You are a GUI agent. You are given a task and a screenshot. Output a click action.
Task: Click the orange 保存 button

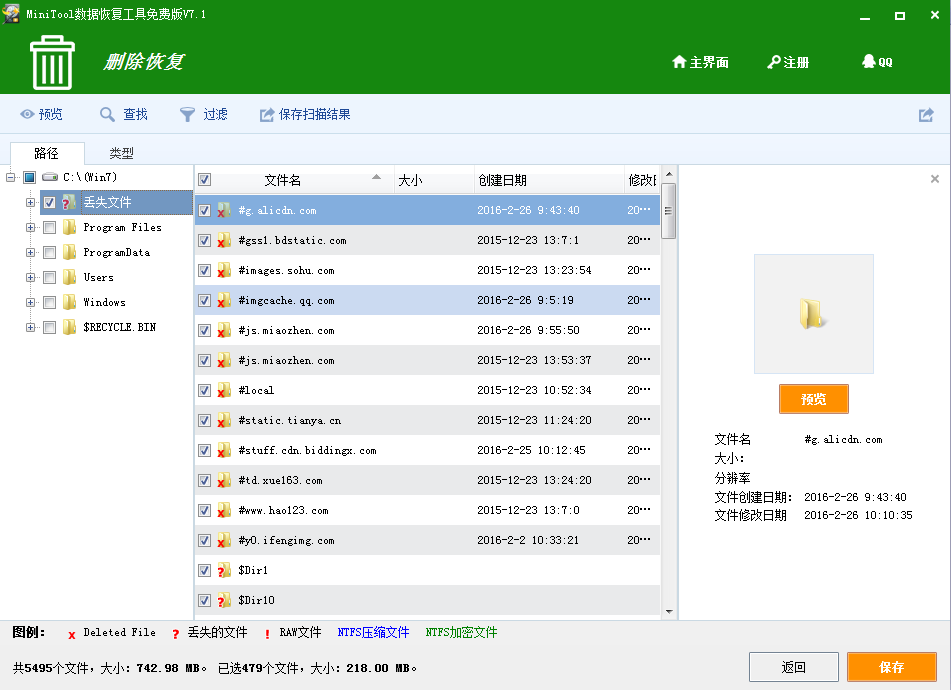(892, 667)
